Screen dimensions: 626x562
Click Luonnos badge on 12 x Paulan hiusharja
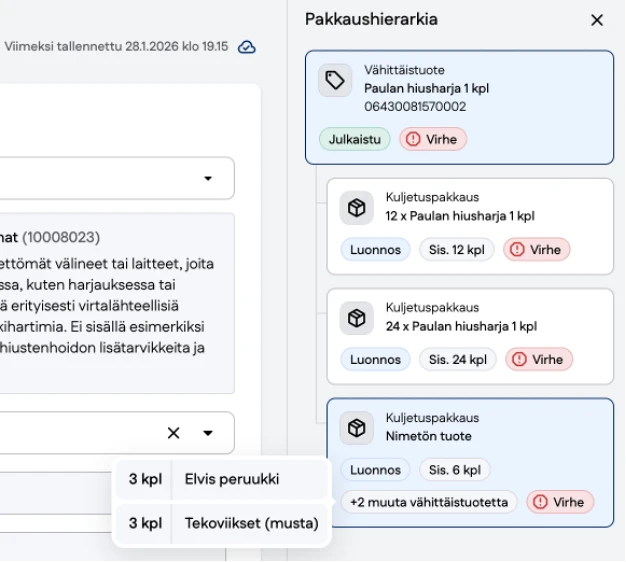[375, 249]
